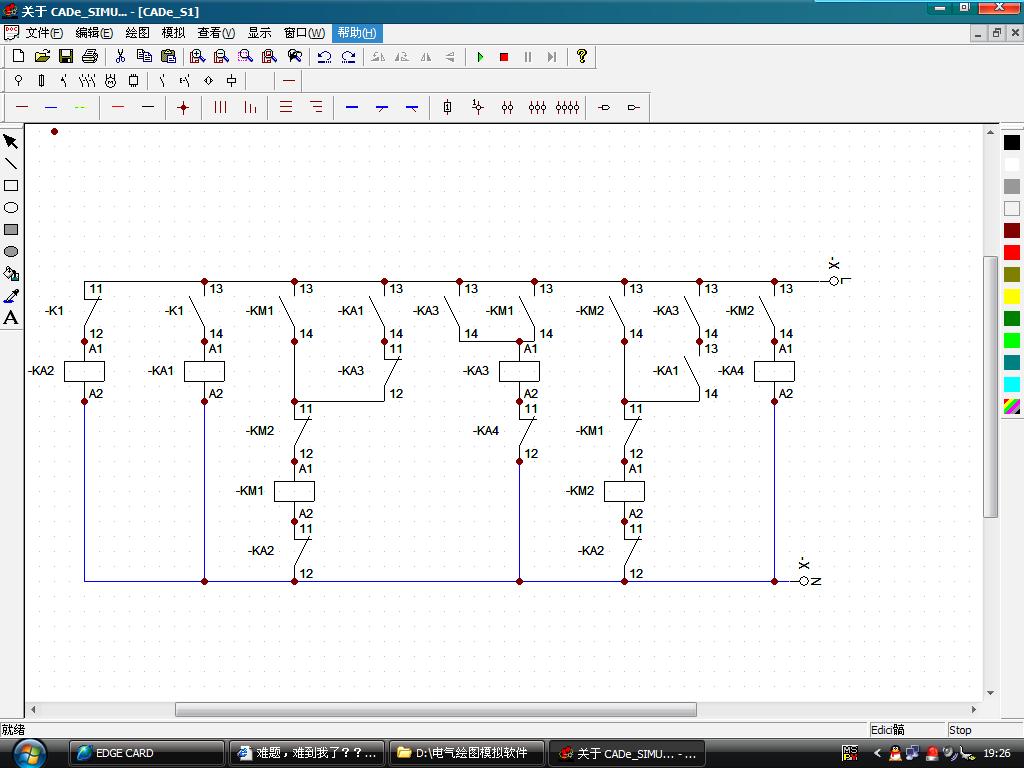This screenshot has width=1024, height=768.
Task: Stop simulation with the red square button
Action: tap(504, 57)
